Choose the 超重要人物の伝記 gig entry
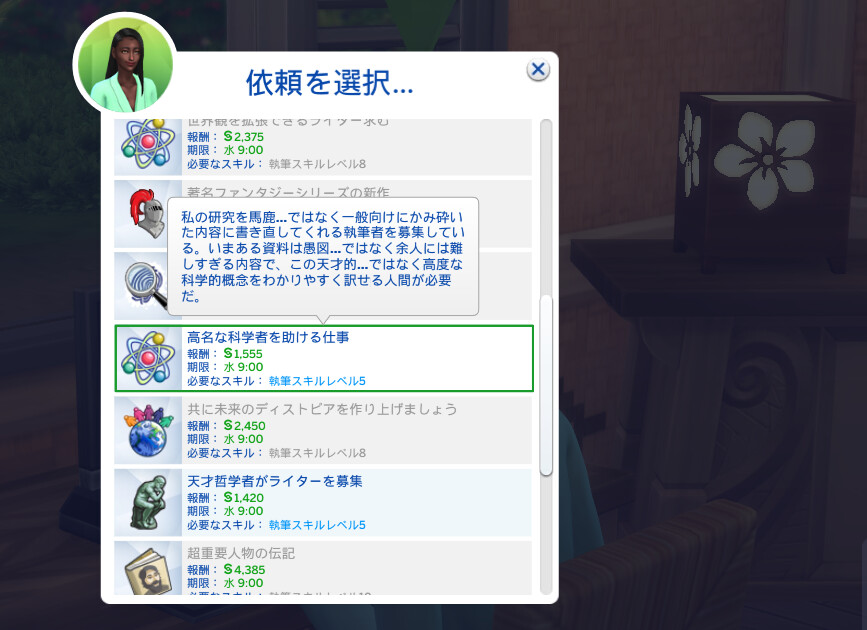 pyautogui.click(x=323, y=569)
